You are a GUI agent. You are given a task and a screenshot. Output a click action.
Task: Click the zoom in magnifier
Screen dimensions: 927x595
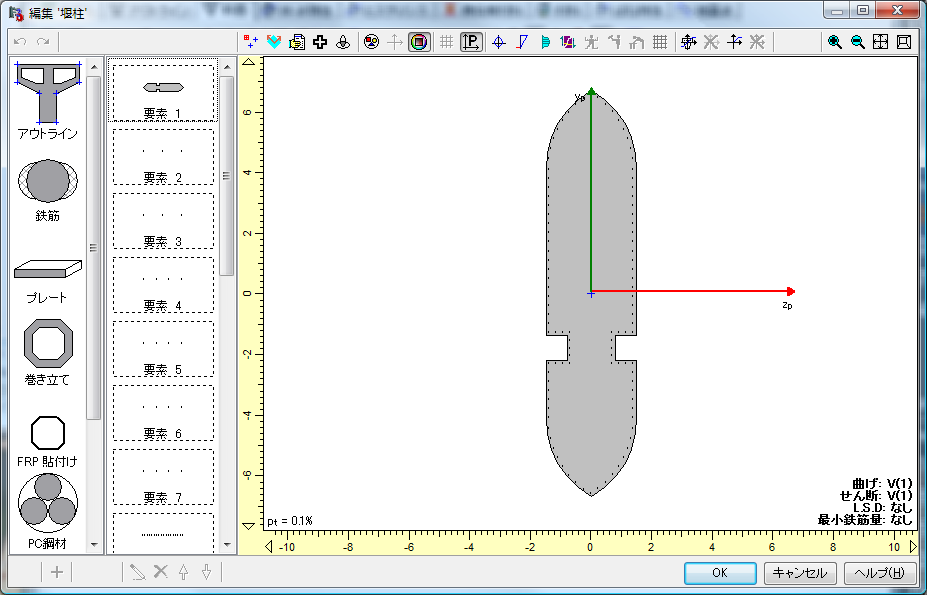click(x=834, y=42)
